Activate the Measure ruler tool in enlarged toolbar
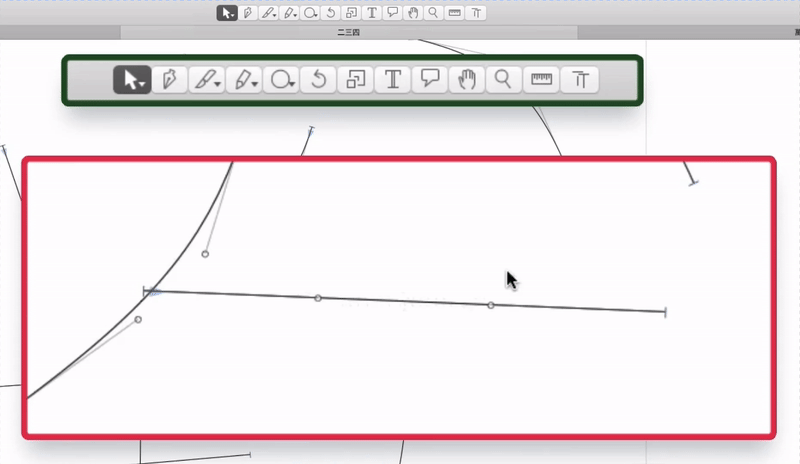The width and height of the screenshot is (800, 464). 542,80
